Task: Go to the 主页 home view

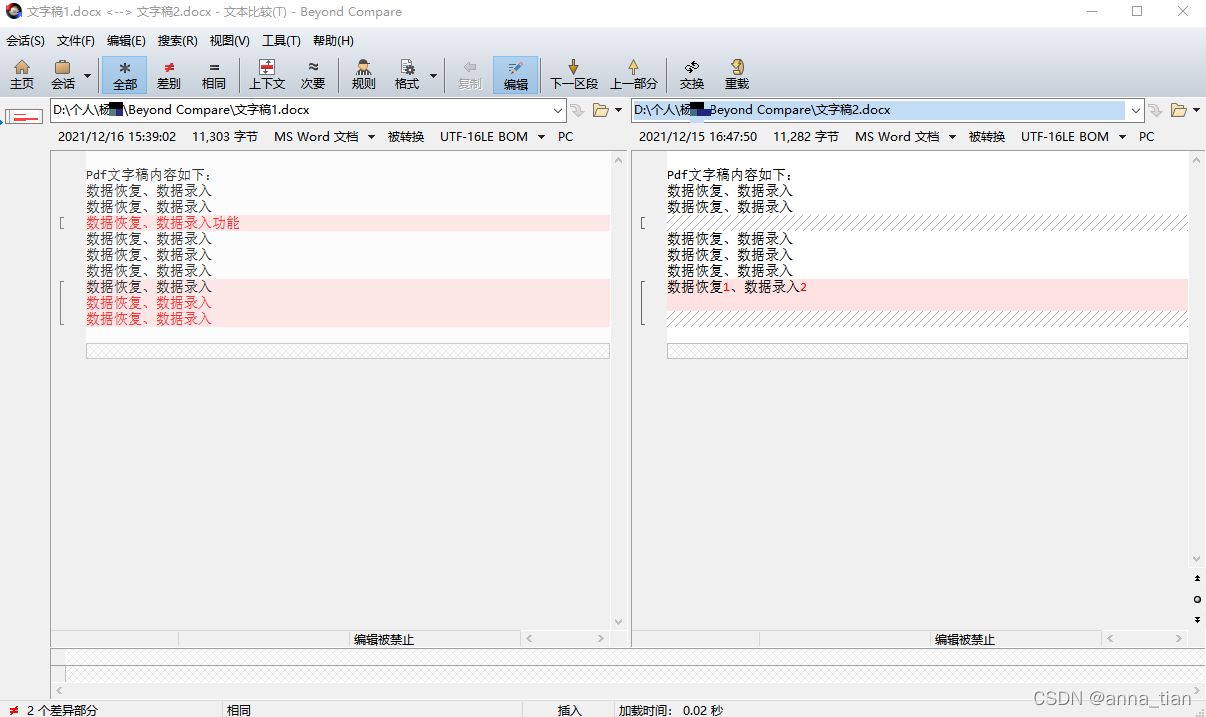Action: (22, 75)
